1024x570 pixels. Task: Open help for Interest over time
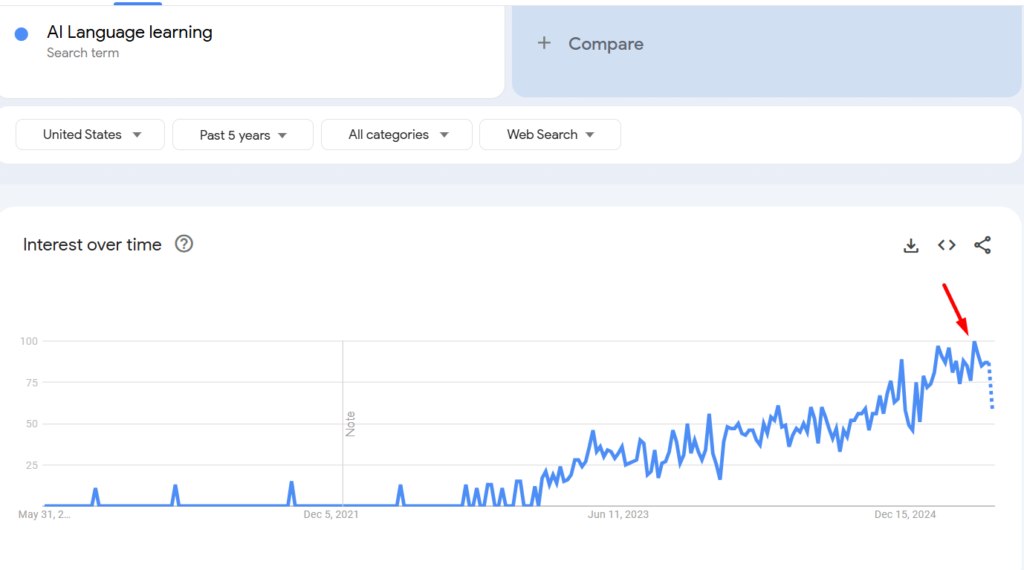pyautogui.click(x=184, y=244)
